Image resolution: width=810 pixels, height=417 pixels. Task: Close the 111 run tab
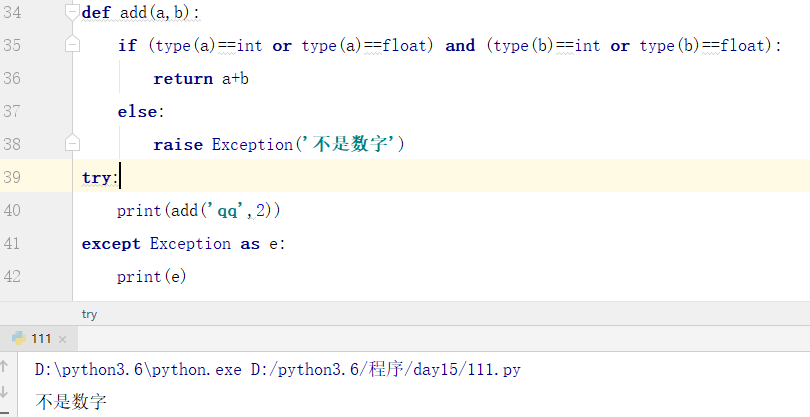tap(62, 339)
